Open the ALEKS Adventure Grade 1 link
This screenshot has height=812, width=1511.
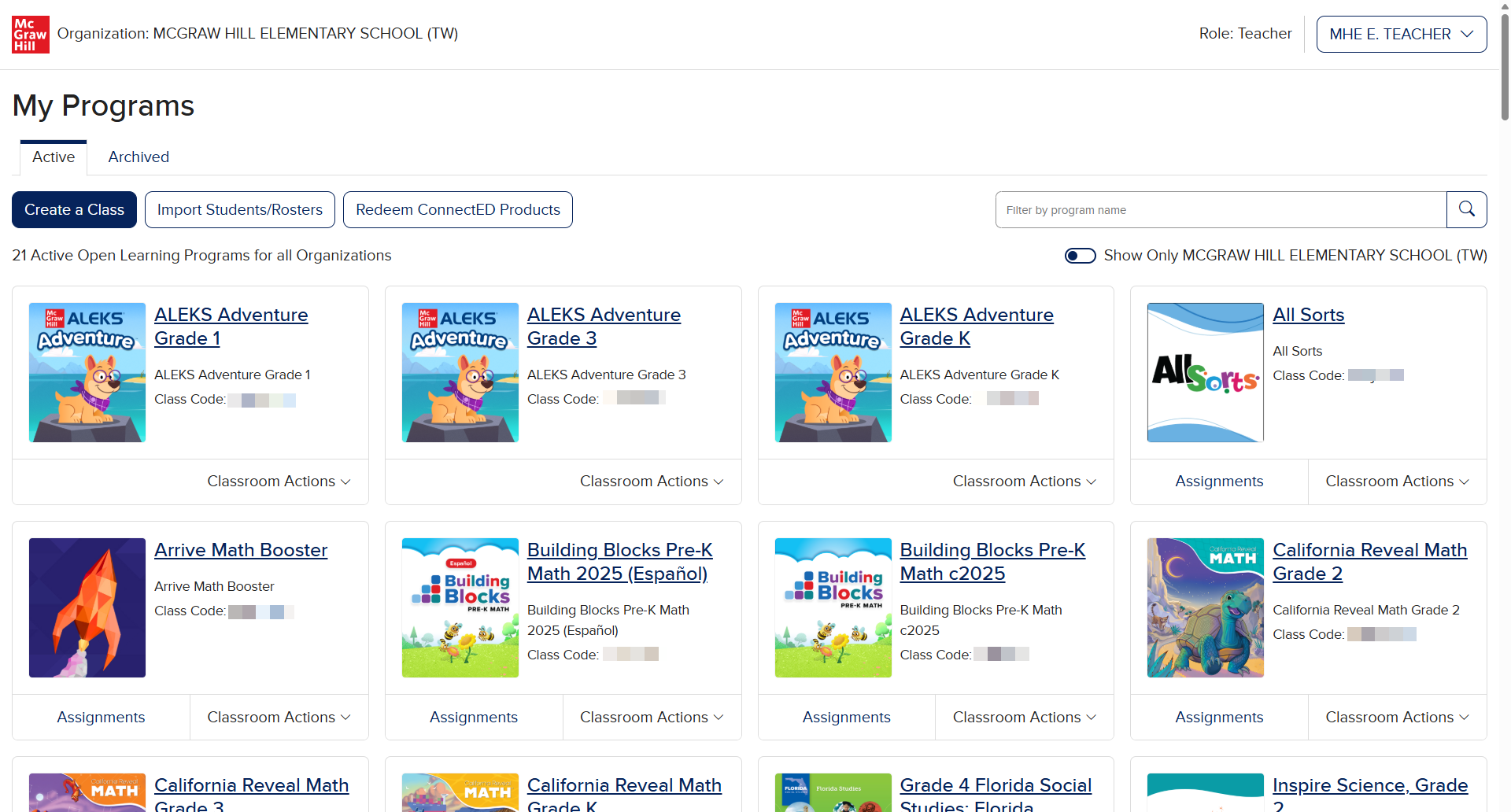tap(231, 327)
